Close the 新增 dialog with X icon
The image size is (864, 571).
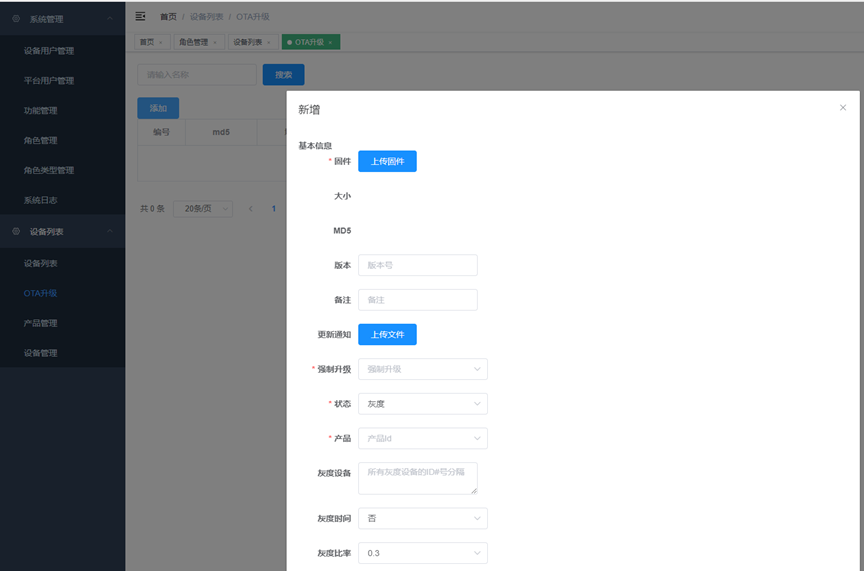coord(843,107)
